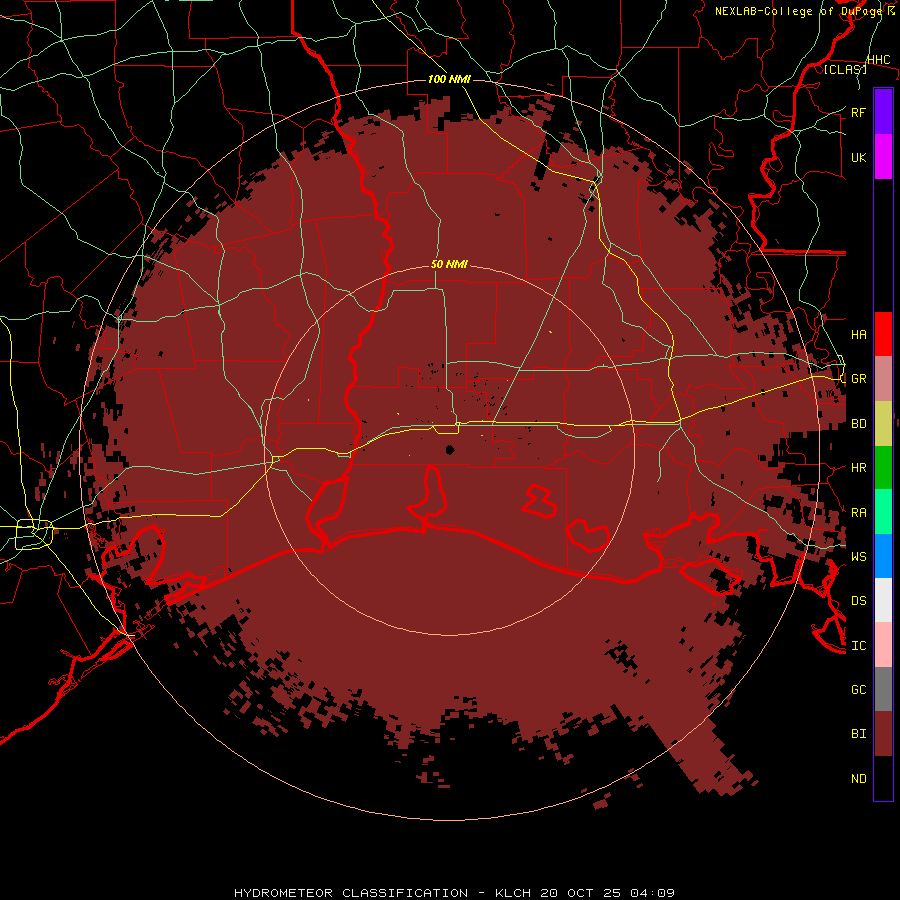Click the BD legend label
The width and height of the screenshot is (900, 900).
(x=858, y=424)
